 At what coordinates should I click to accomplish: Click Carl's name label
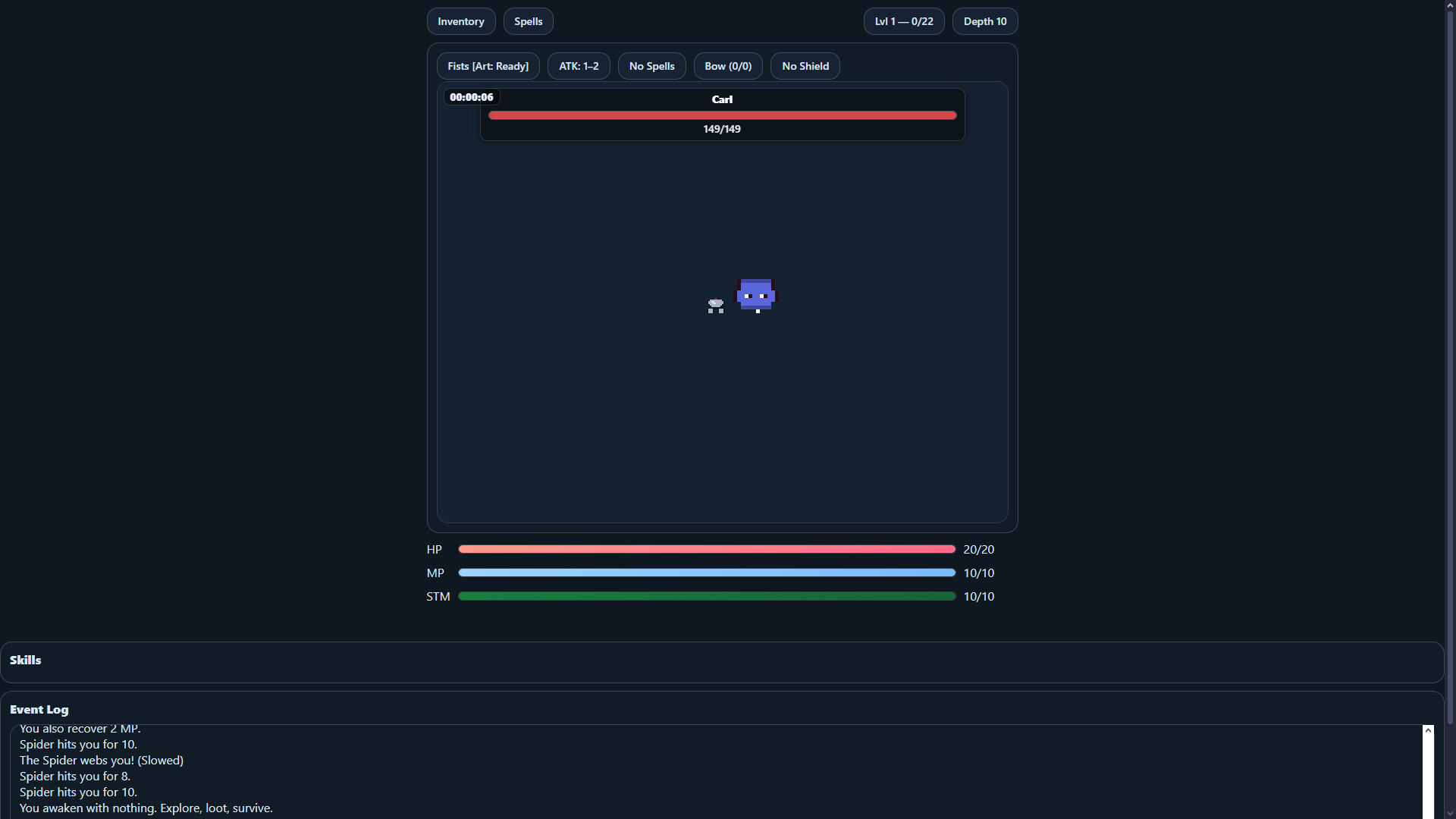[721, 99]
